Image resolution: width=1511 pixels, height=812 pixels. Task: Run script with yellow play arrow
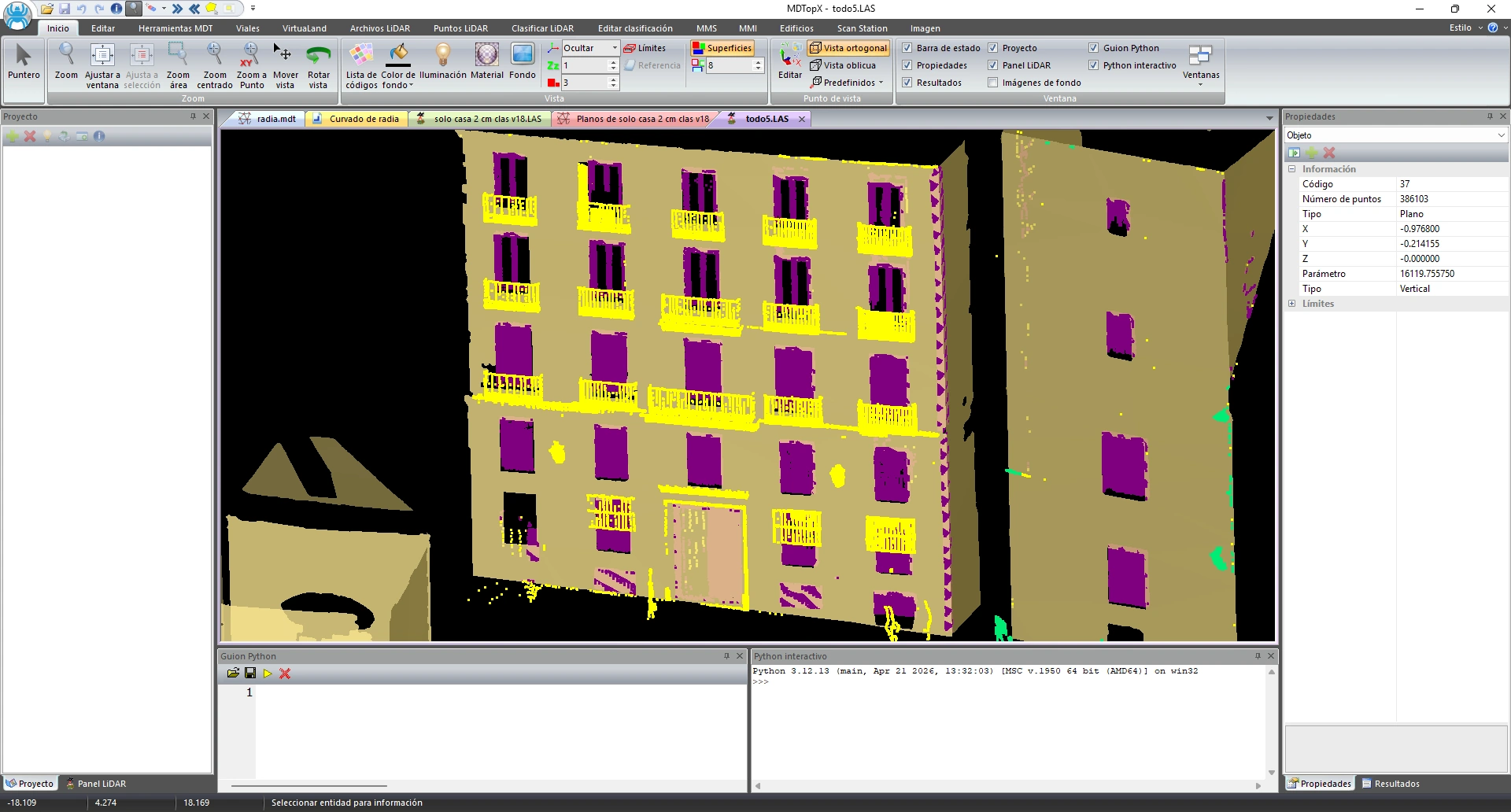point(268,674)
